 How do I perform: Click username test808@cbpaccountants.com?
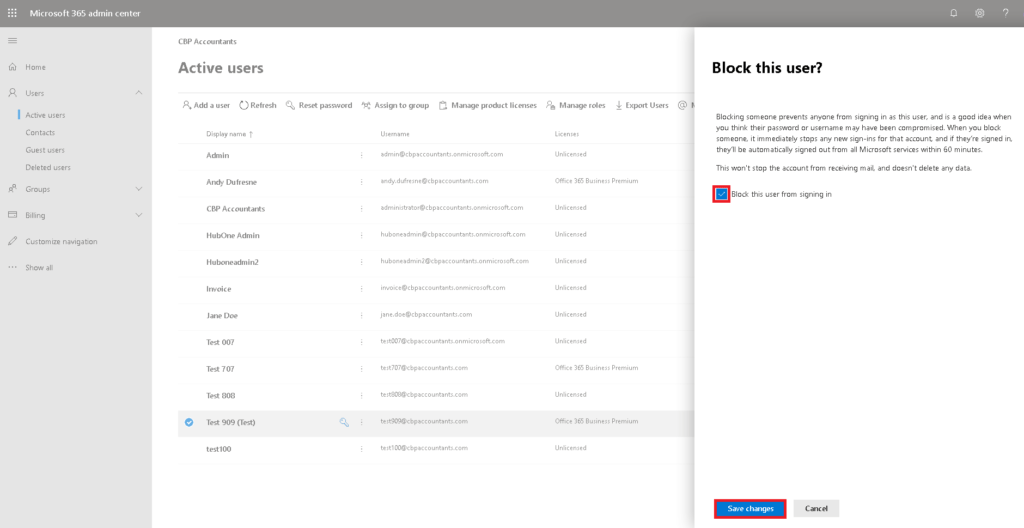point(424,395)
